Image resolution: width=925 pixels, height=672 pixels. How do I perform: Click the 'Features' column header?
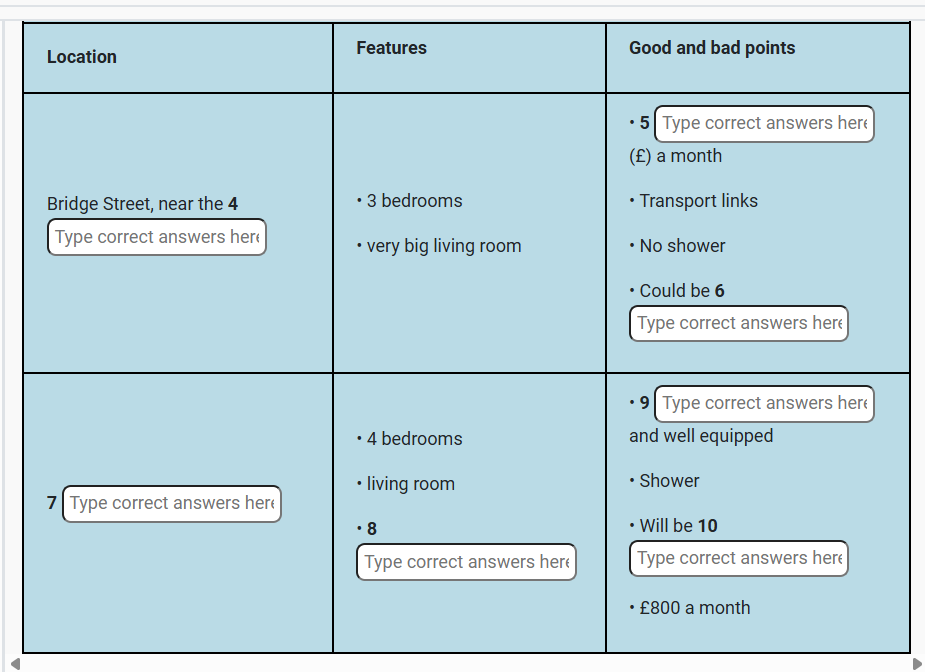(x=391, y=48)
